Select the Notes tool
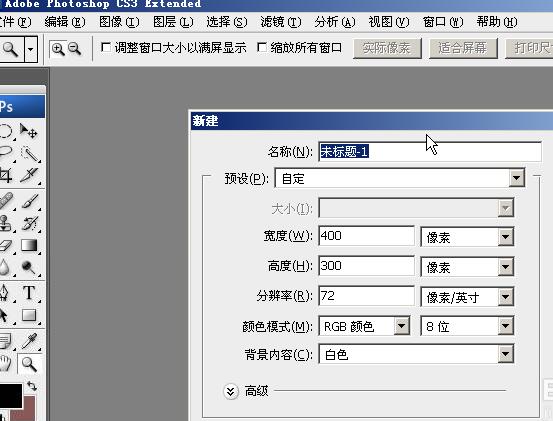This screenshot has width=553, height=421. coord(6,341)
